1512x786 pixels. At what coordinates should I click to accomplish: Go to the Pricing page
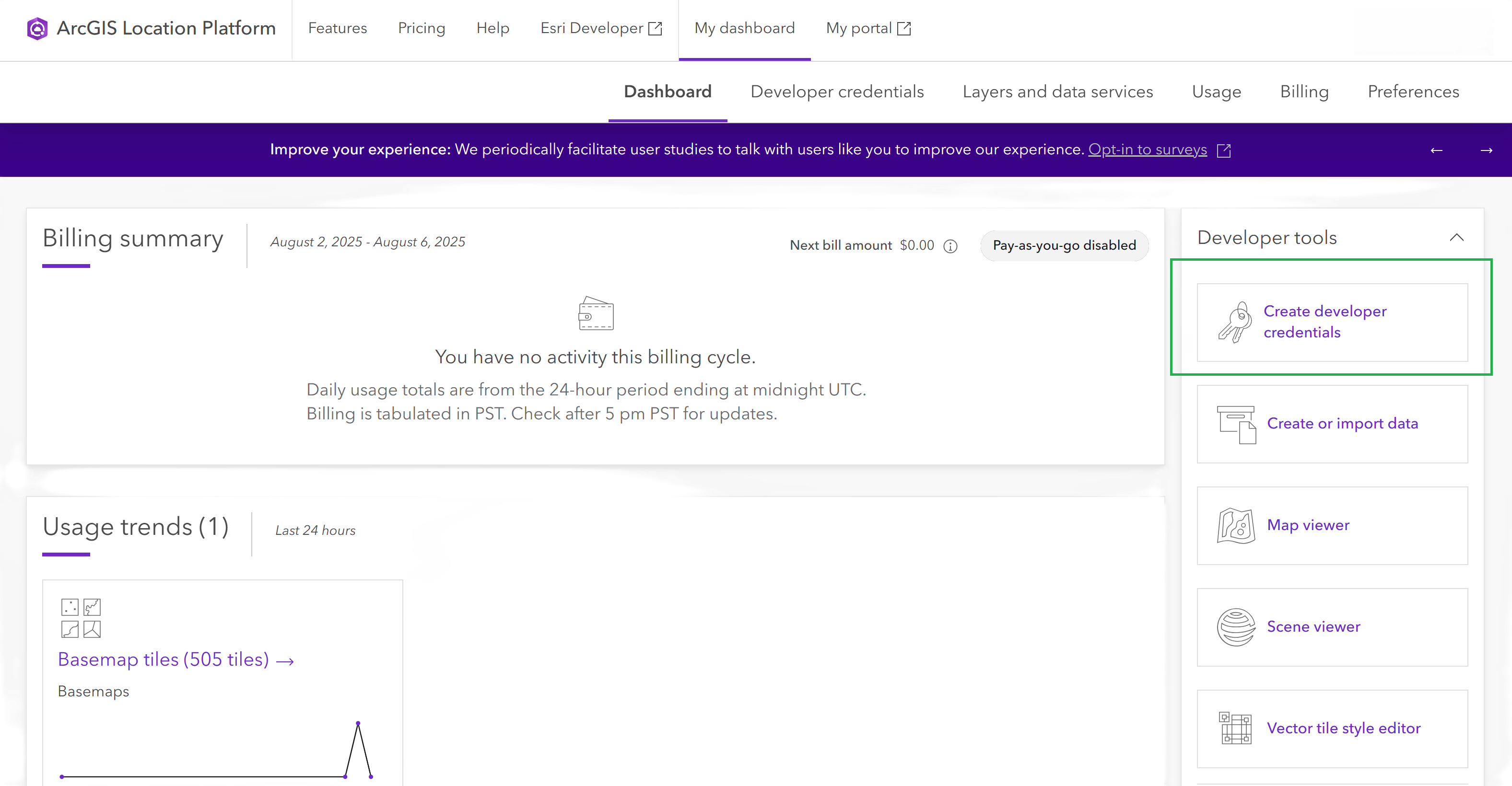422,28
